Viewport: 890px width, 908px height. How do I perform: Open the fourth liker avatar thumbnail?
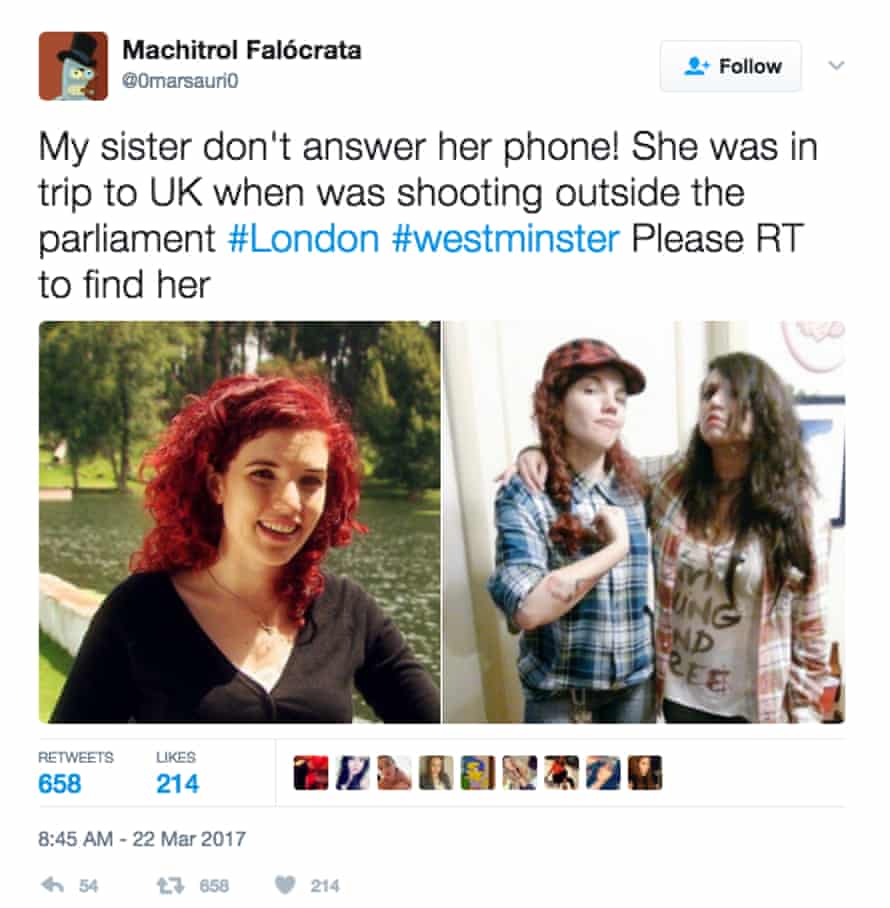coord(436,772)
